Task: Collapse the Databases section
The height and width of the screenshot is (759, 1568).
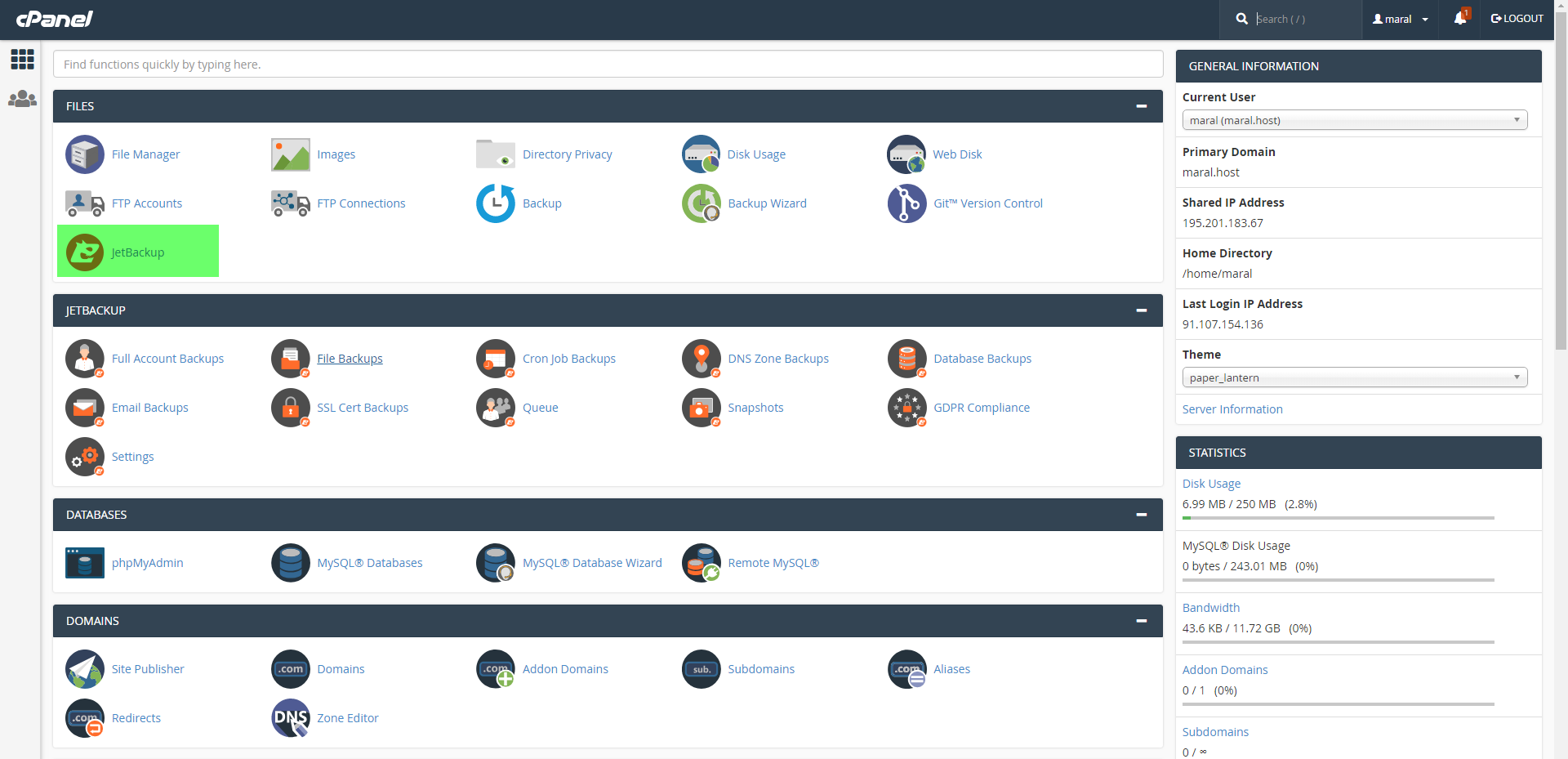Action: click(x=1141, y=515)
